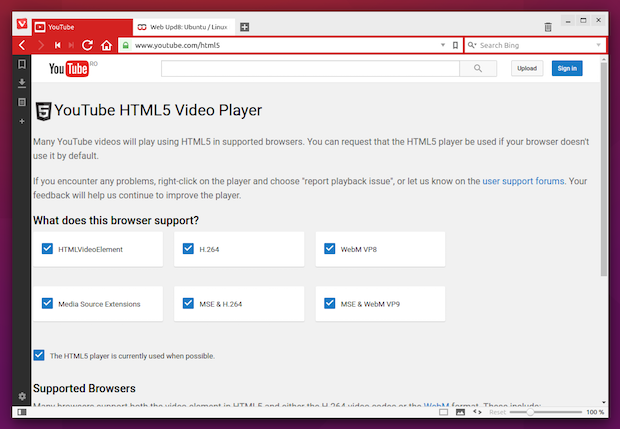Click the HTML5 shield logo
620x429 pixels.
pyautogui.click(x=43, y=111)
